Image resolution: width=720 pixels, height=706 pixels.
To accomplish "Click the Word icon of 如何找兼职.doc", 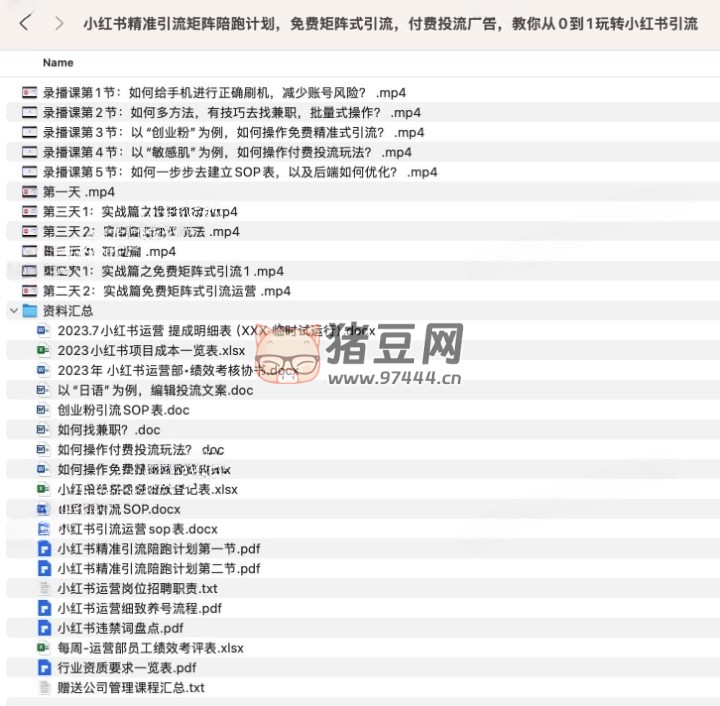I will click(44, 430).
